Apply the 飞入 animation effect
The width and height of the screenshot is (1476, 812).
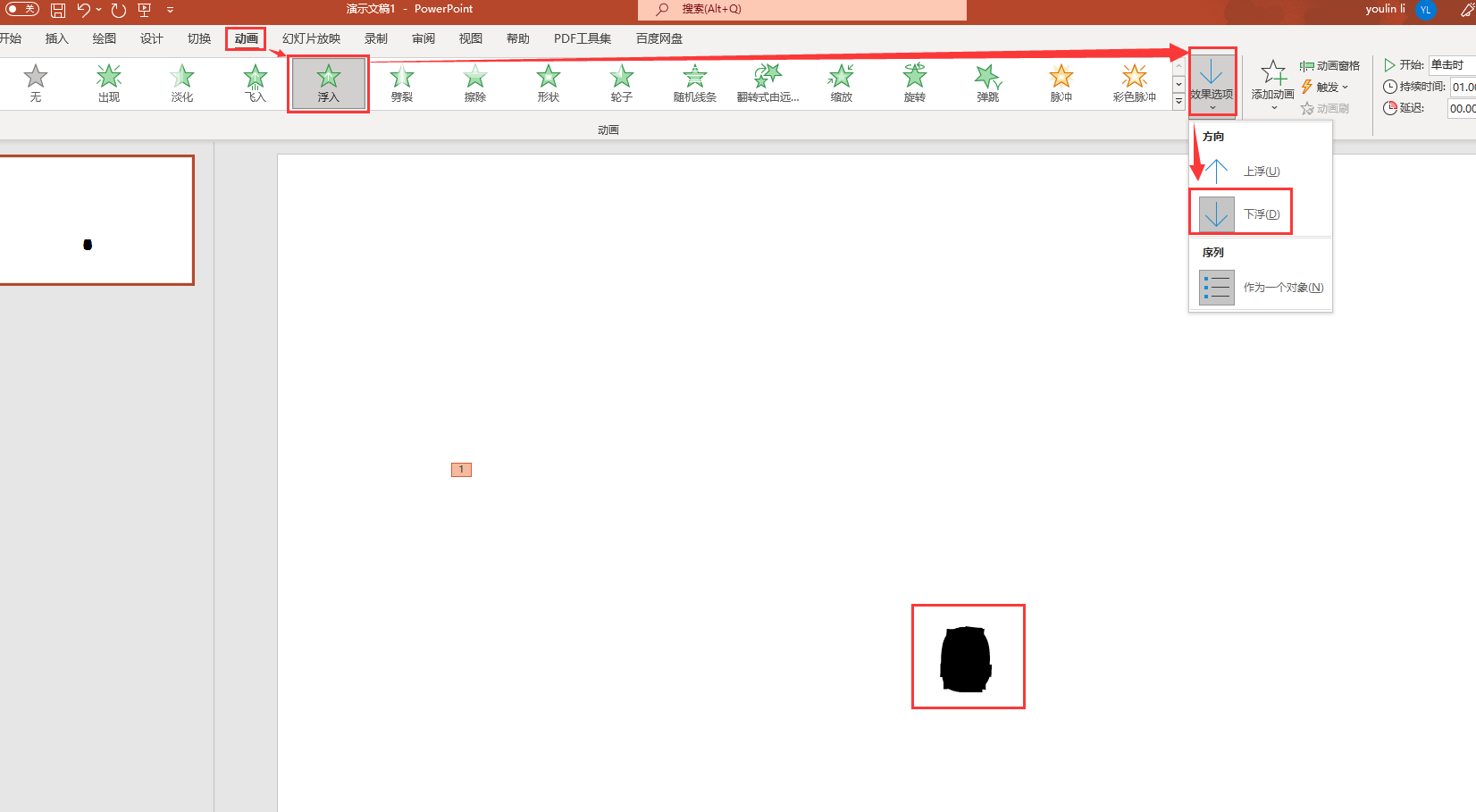(256, 83)
